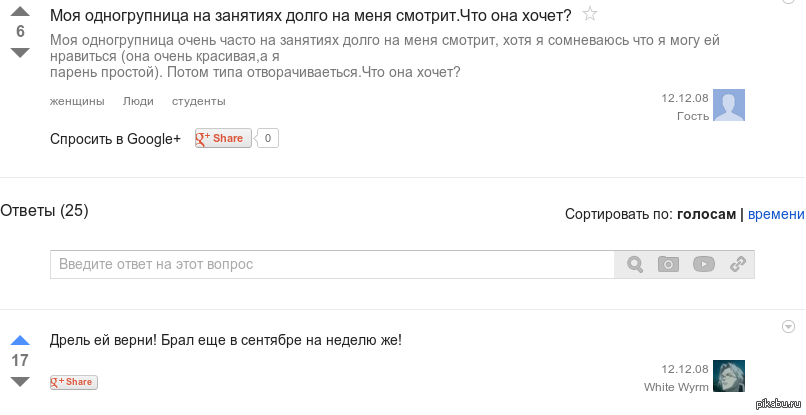Open the женщины tag
806x415 pixels.
(77, 101)
